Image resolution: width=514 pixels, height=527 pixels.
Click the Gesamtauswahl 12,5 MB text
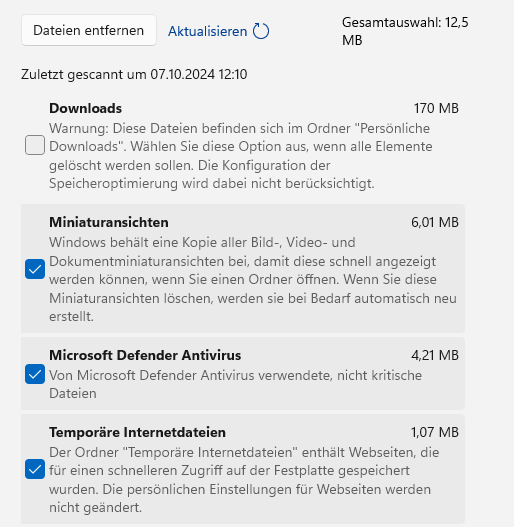405,31
